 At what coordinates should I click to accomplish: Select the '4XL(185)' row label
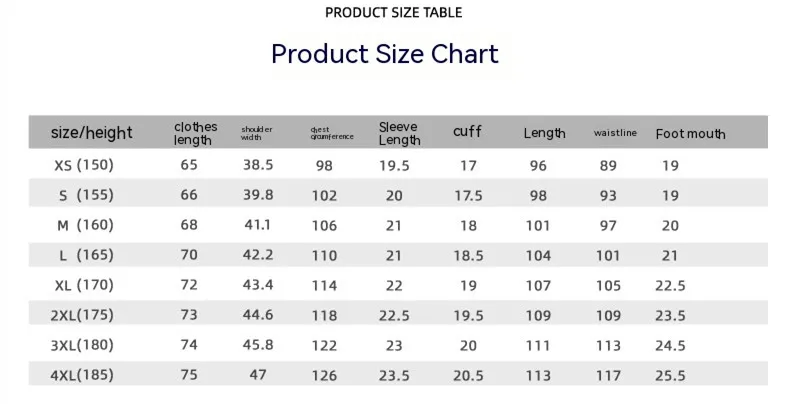[82, 375]
